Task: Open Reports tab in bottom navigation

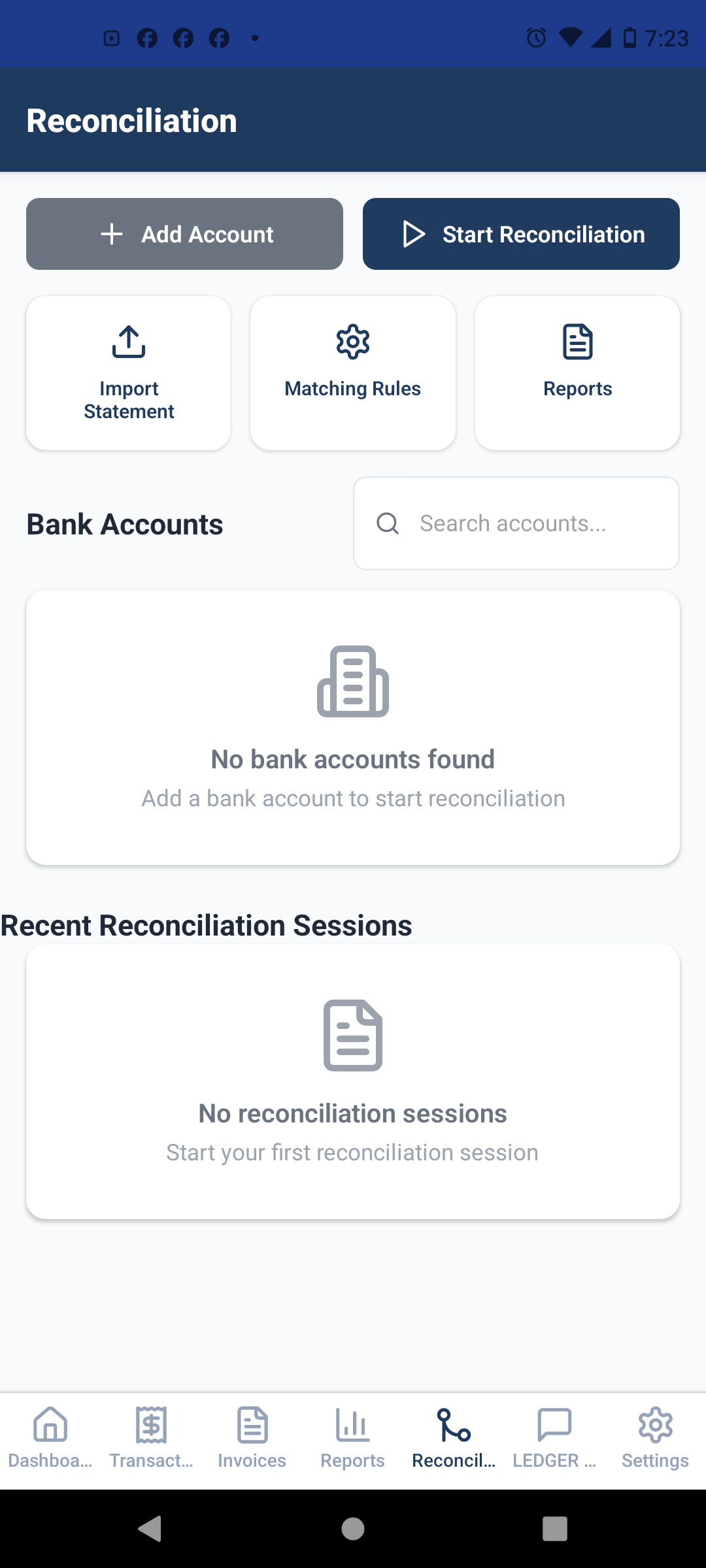Action: tap(353, 1437)
